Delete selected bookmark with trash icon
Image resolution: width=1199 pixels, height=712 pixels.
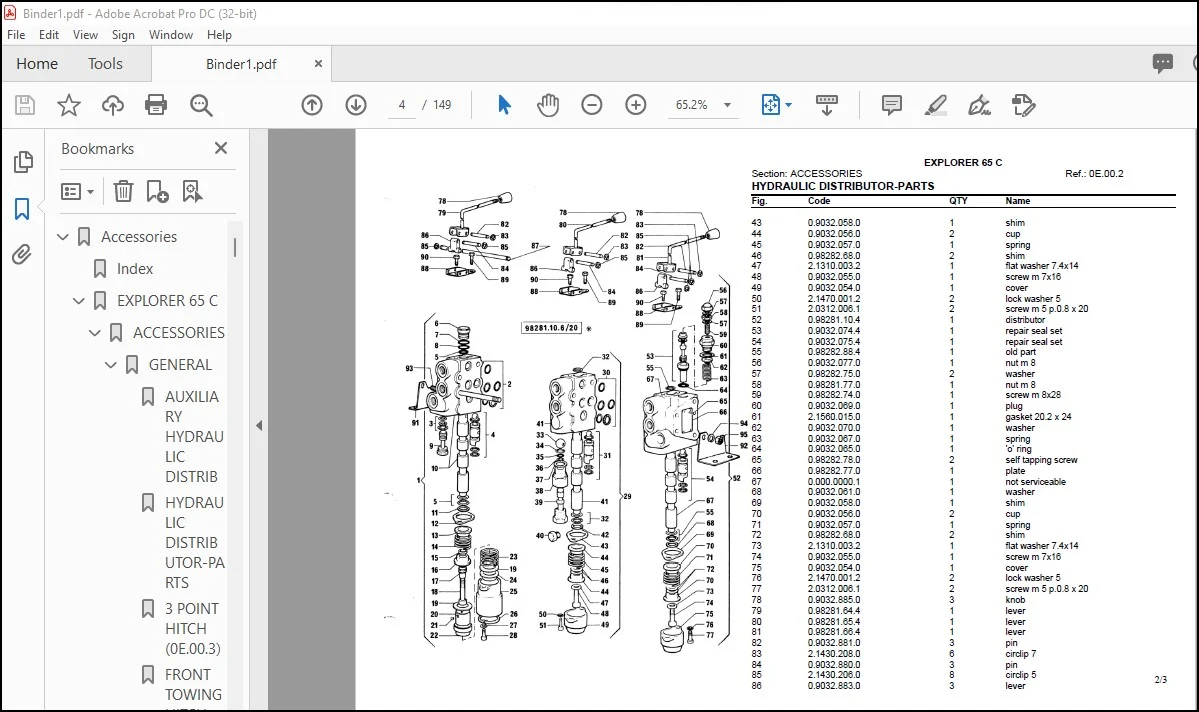(123, 191)
